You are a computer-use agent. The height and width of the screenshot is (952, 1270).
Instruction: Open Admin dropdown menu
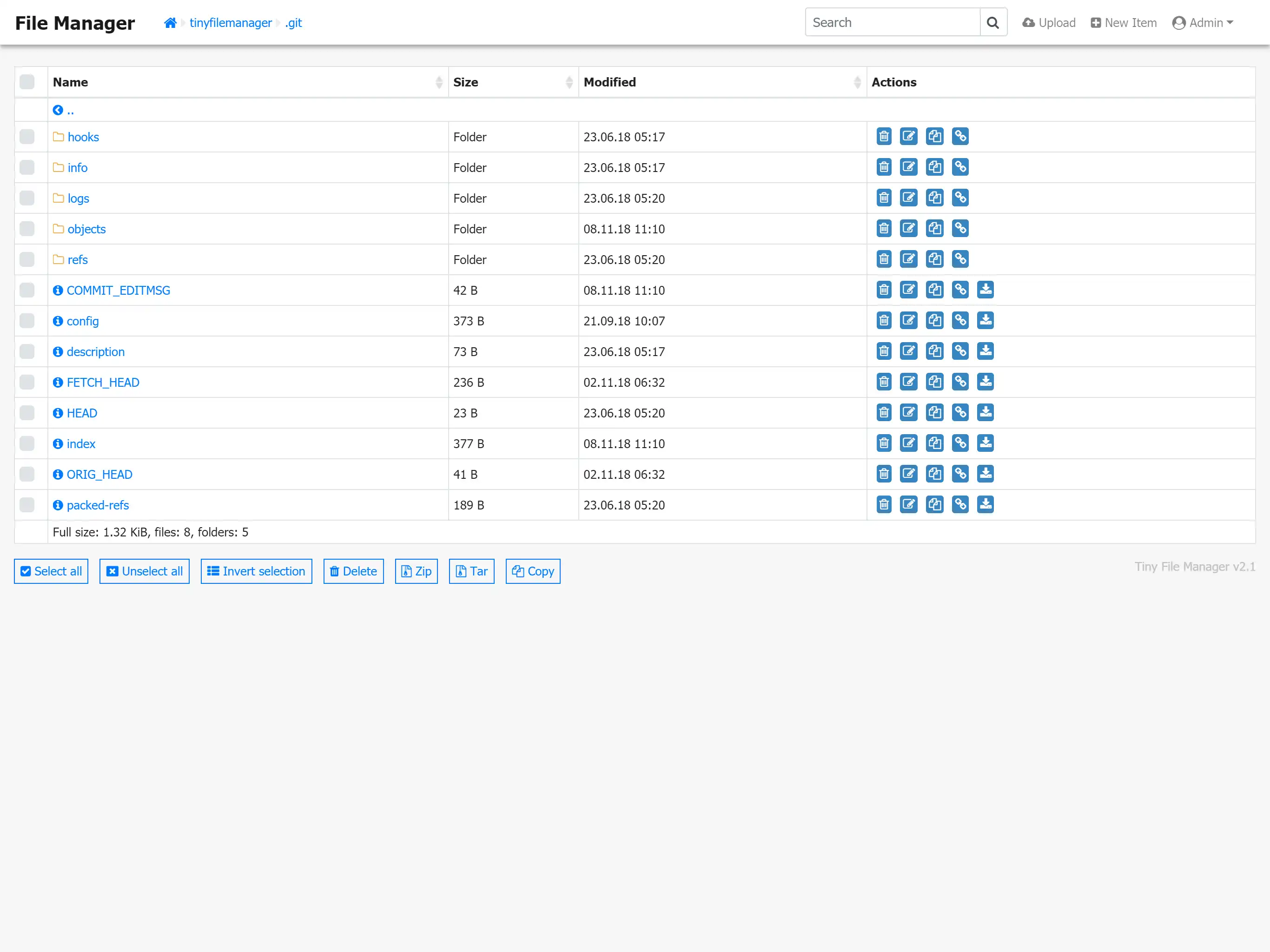coord(1204,22)
